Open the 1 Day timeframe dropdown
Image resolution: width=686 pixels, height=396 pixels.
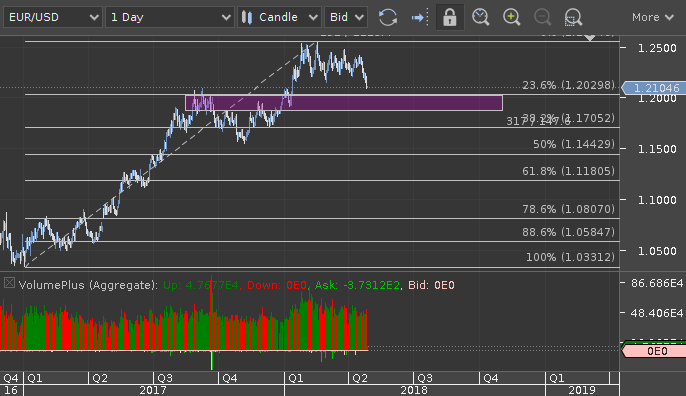pos(169,17)
